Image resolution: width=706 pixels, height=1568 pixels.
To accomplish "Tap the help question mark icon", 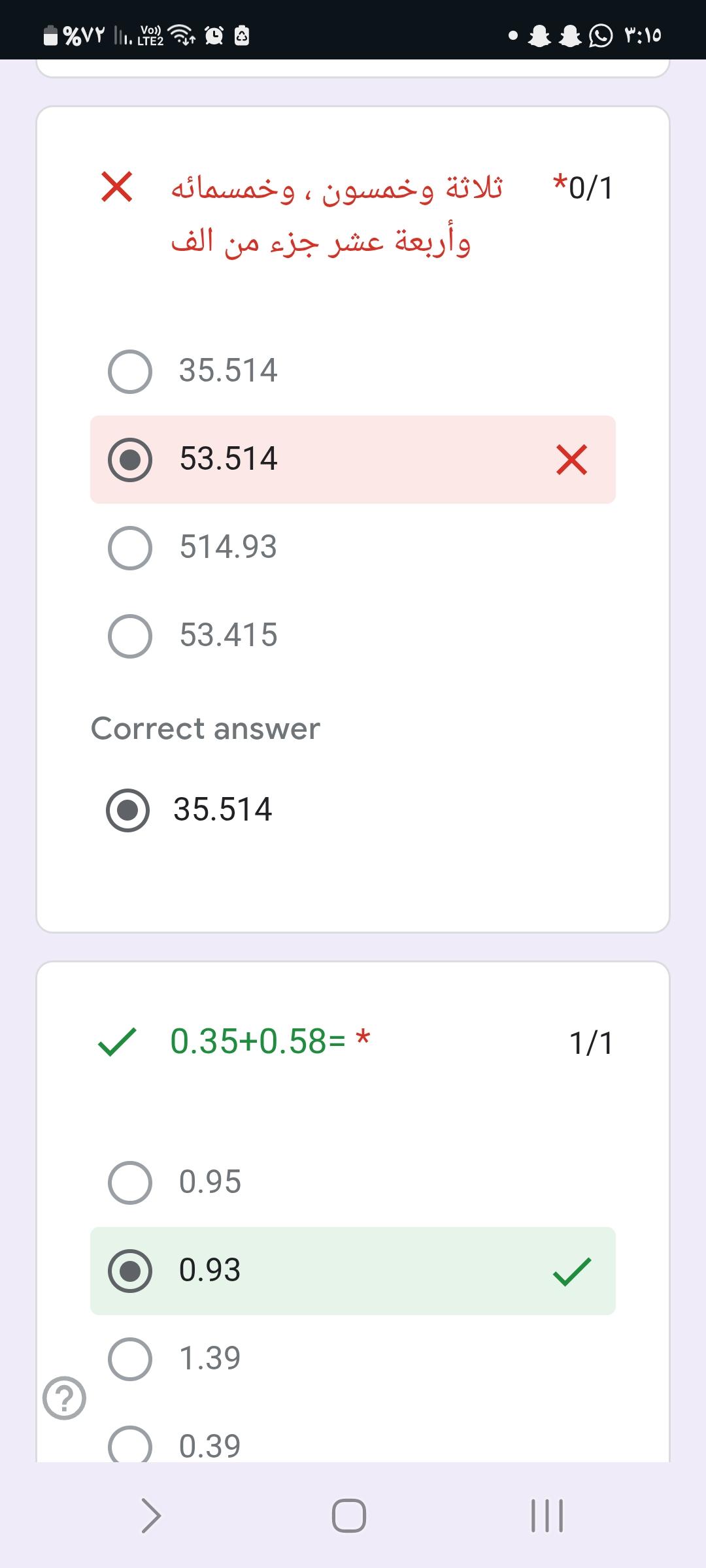I will pos(64,1398).
